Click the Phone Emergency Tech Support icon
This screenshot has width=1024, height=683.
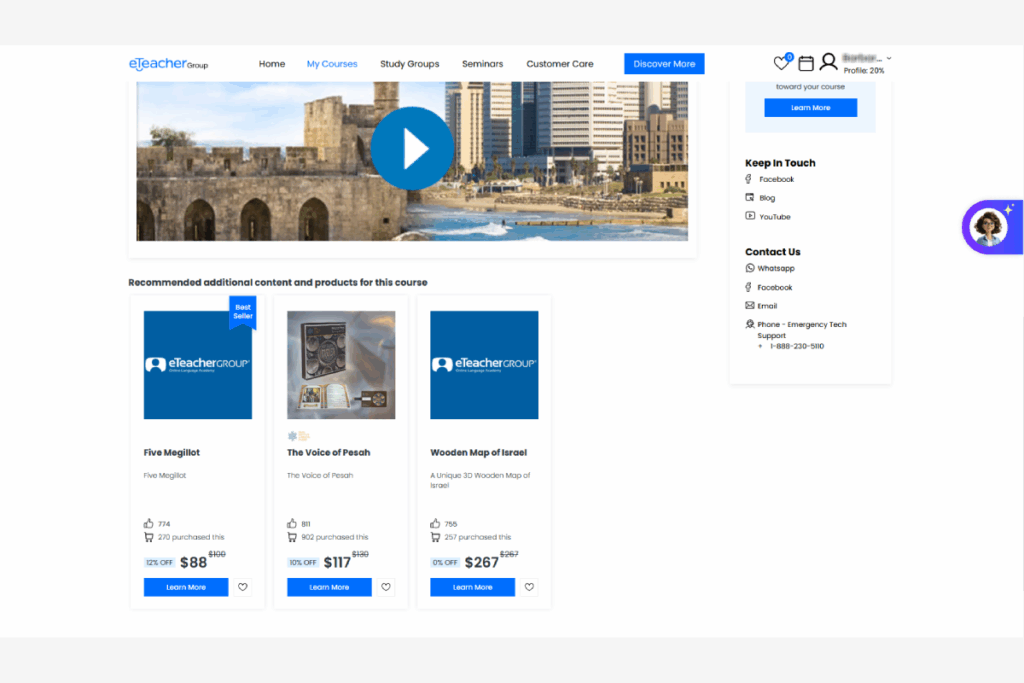(x=750, y=324)
